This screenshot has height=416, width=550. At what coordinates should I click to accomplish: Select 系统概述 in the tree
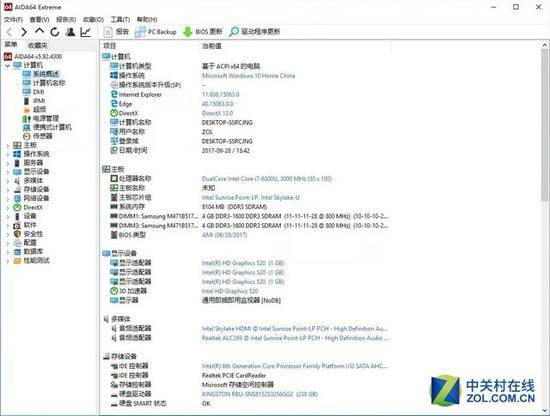[x=41, y=74]
